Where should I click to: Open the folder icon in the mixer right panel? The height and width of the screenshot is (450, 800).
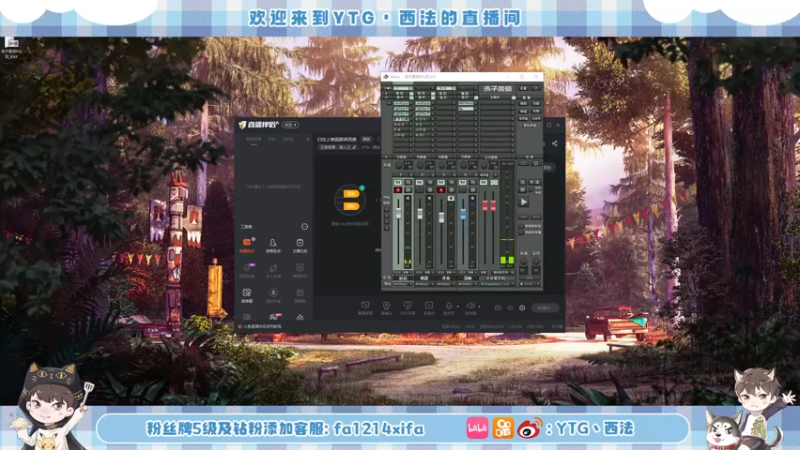523,163
